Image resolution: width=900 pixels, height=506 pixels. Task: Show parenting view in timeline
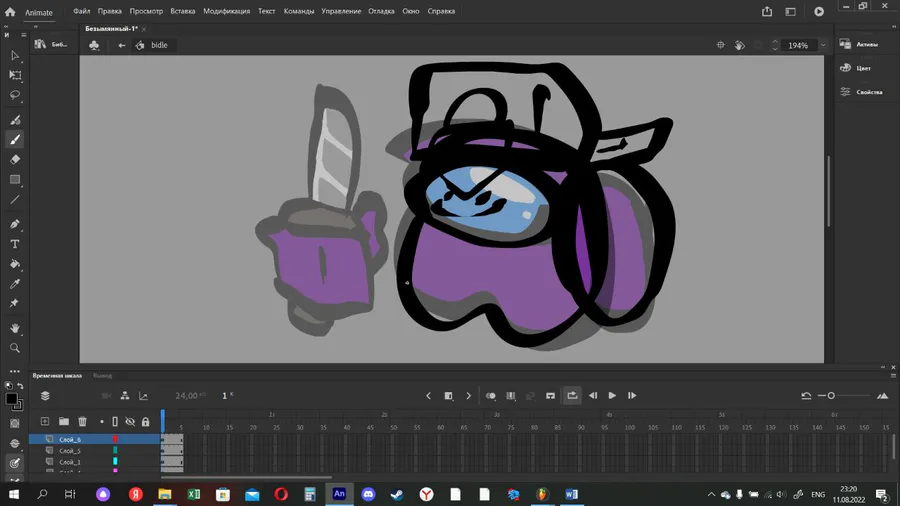point(125,395)
